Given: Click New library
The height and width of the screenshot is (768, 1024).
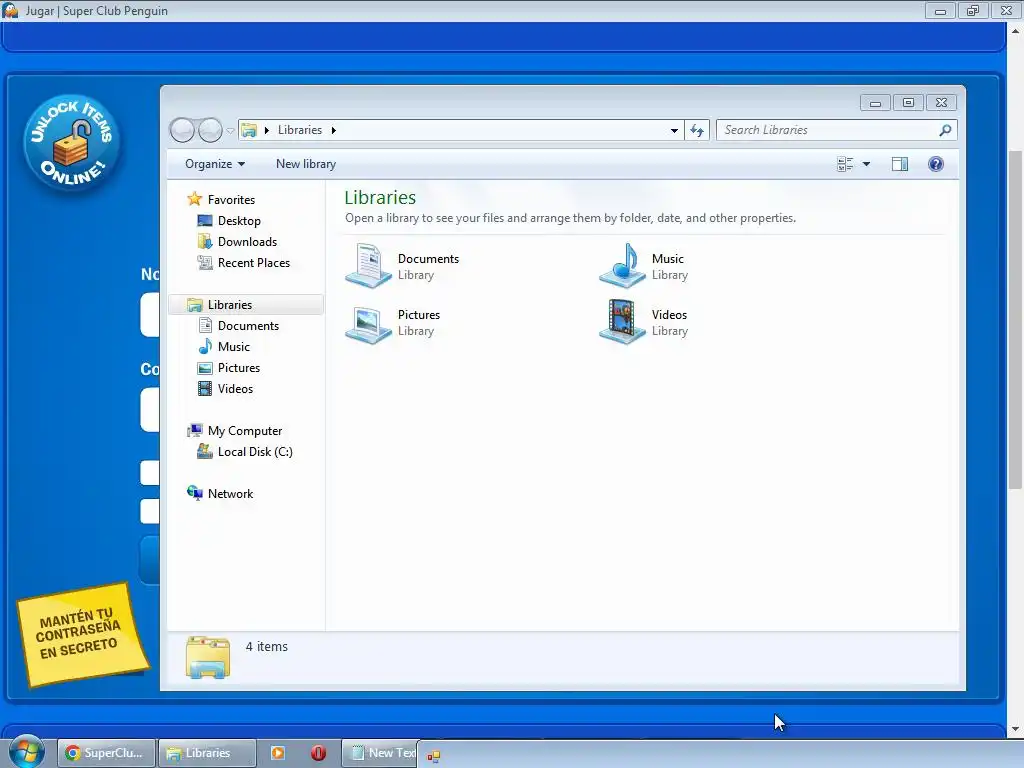Looking at the screenshot, I should (306, 164).
